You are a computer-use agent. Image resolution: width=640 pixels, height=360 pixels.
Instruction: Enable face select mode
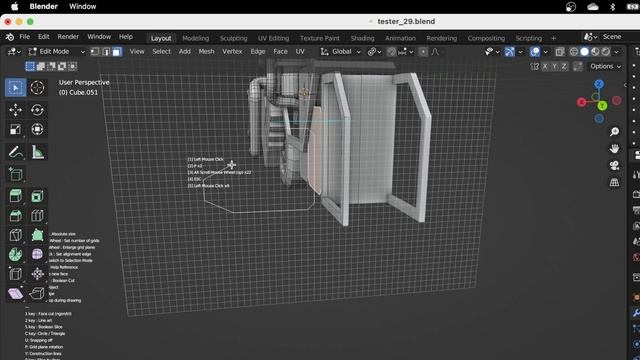(117, 52)
